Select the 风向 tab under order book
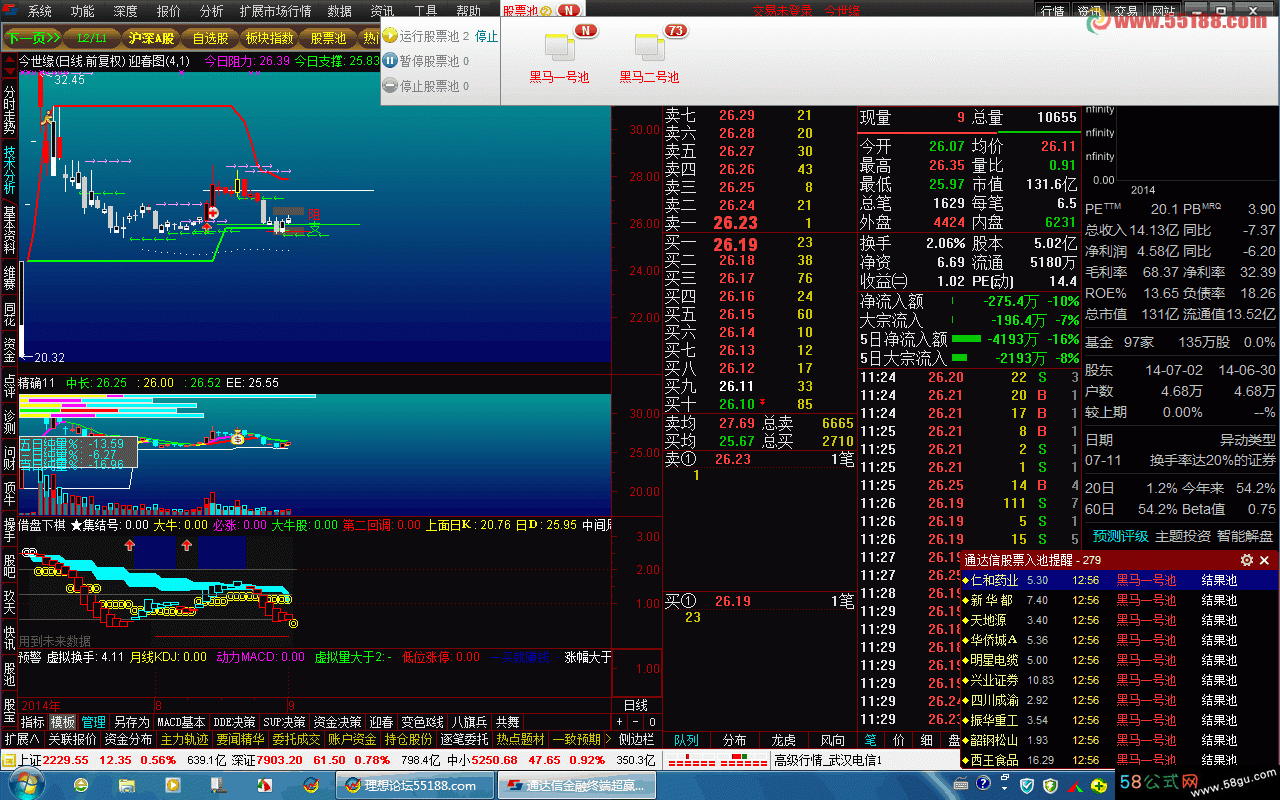Viewport: 1280px width, 800px height. point(833,739)
